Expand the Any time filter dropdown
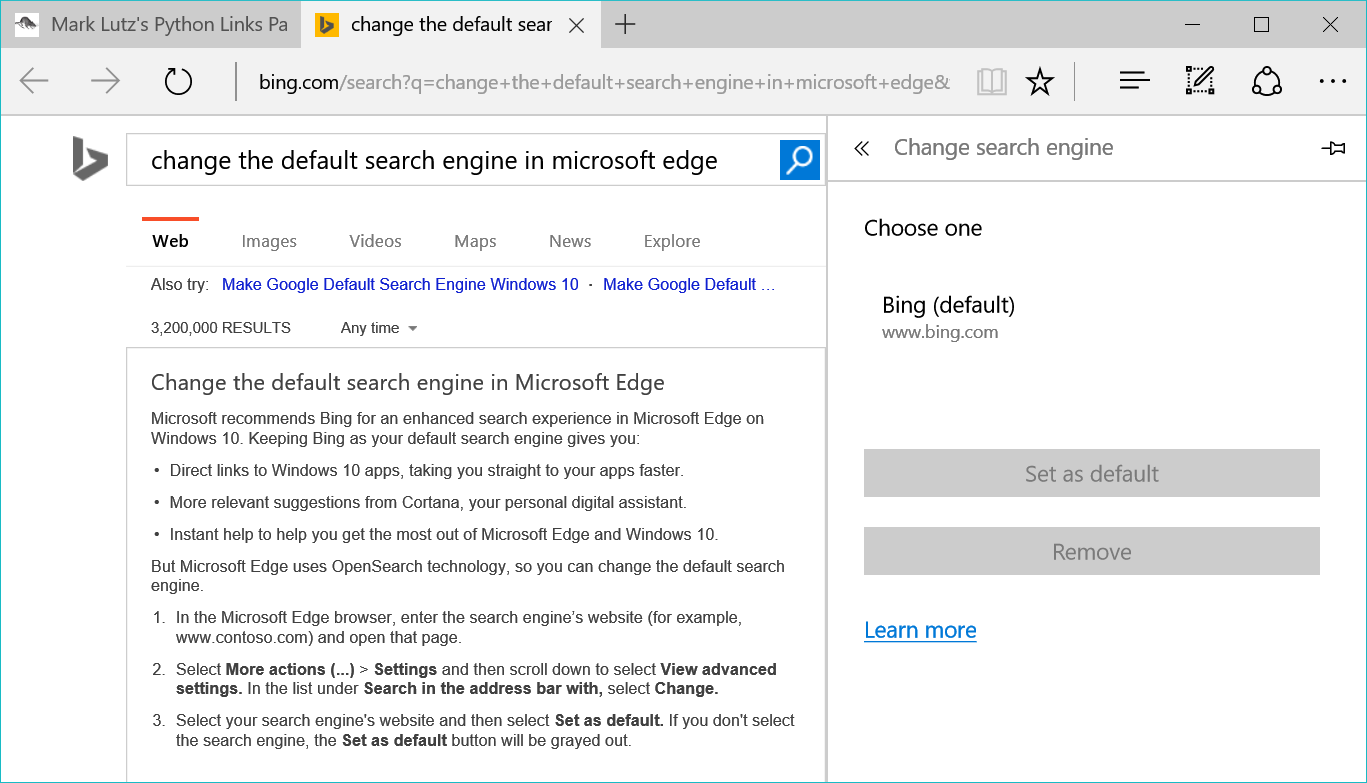Viewport: 1367px width, 783px height. (379, 328)
